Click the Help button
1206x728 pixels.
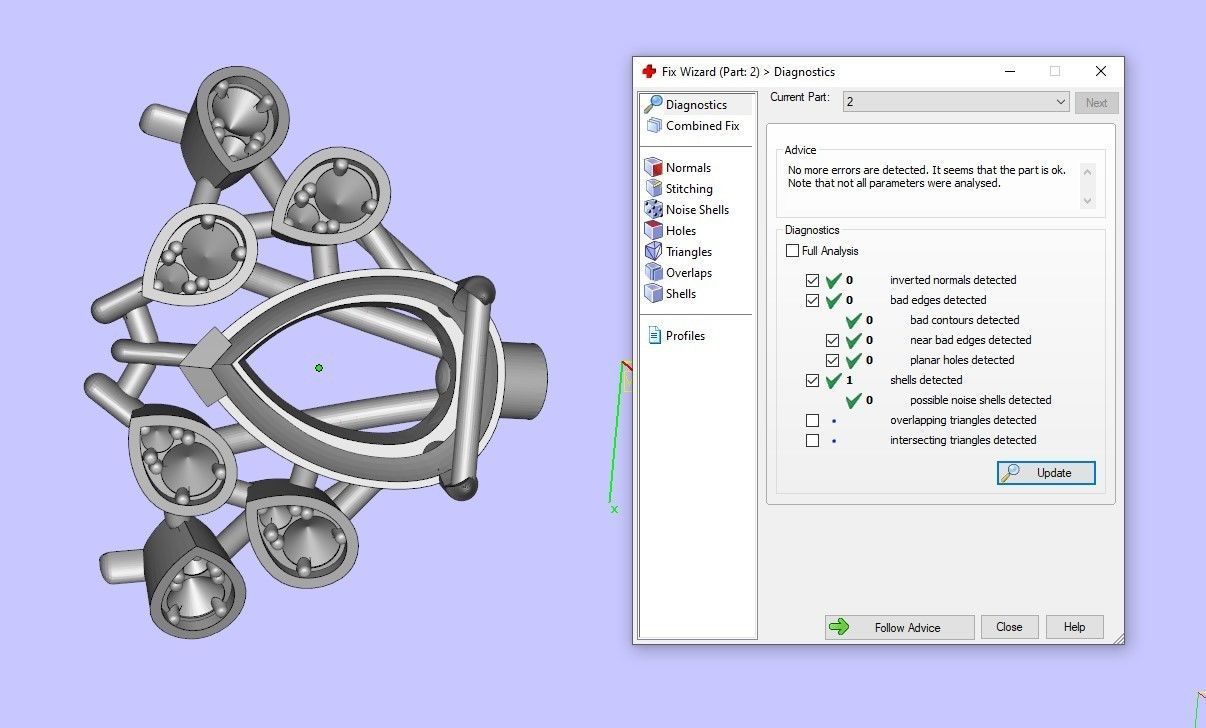[1074, 627]
